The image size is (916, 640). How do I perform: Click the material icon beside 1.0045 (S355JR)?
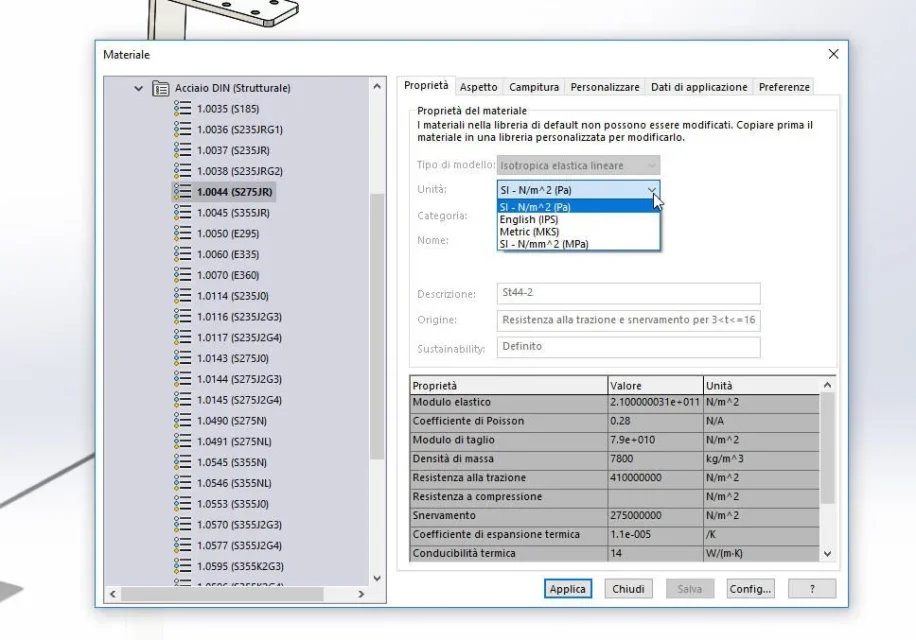click(x=182, y=213)
